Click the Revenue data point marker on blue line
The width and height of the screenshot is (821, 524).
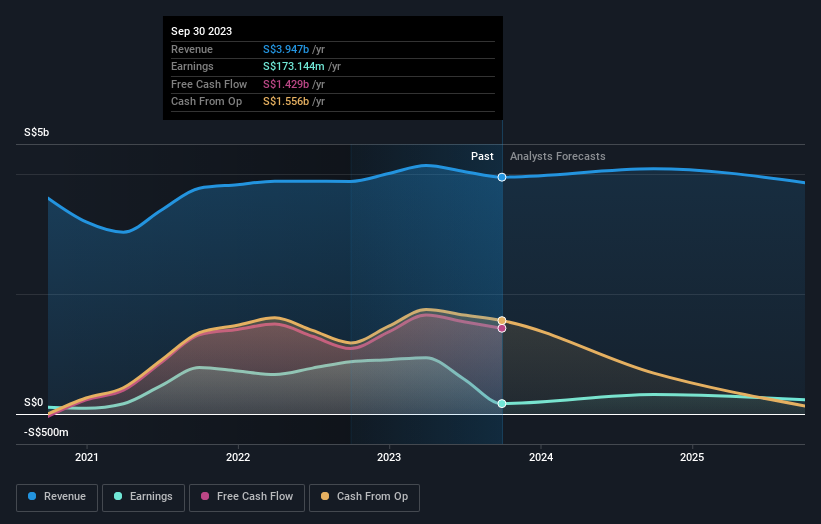click(502, 177)
